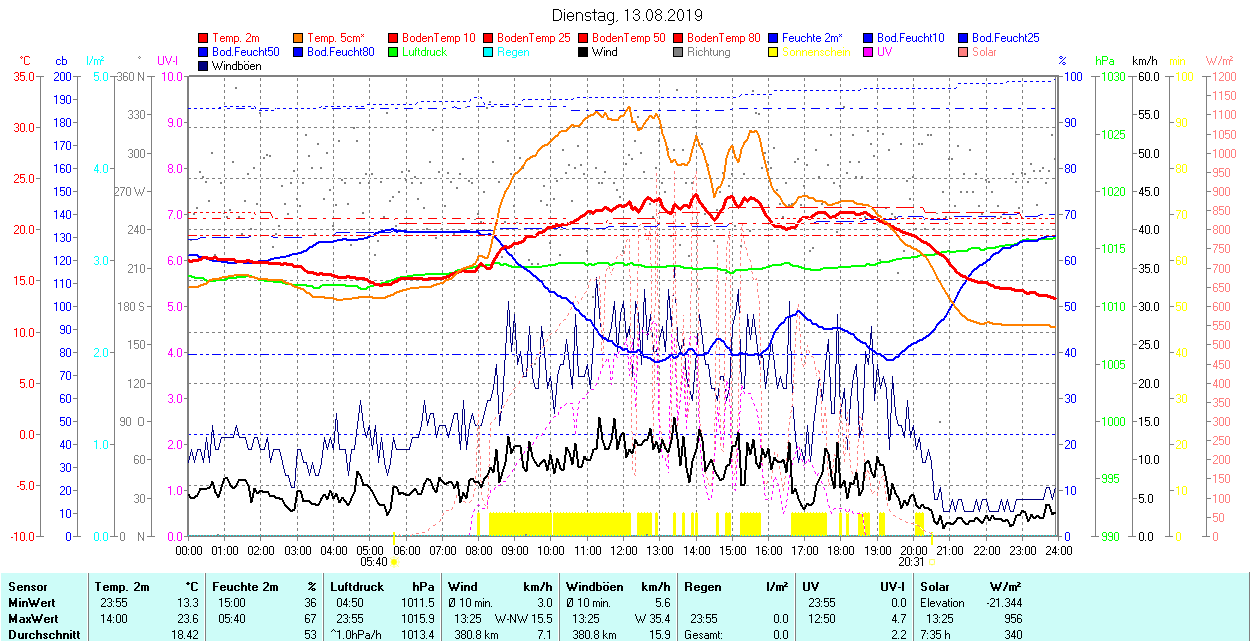The width and height of the screenshot is (1250, 641).
Task: Click the orange Temp. 5cm legend swatch
Action: pyautogui.click(x=299, y=38)
